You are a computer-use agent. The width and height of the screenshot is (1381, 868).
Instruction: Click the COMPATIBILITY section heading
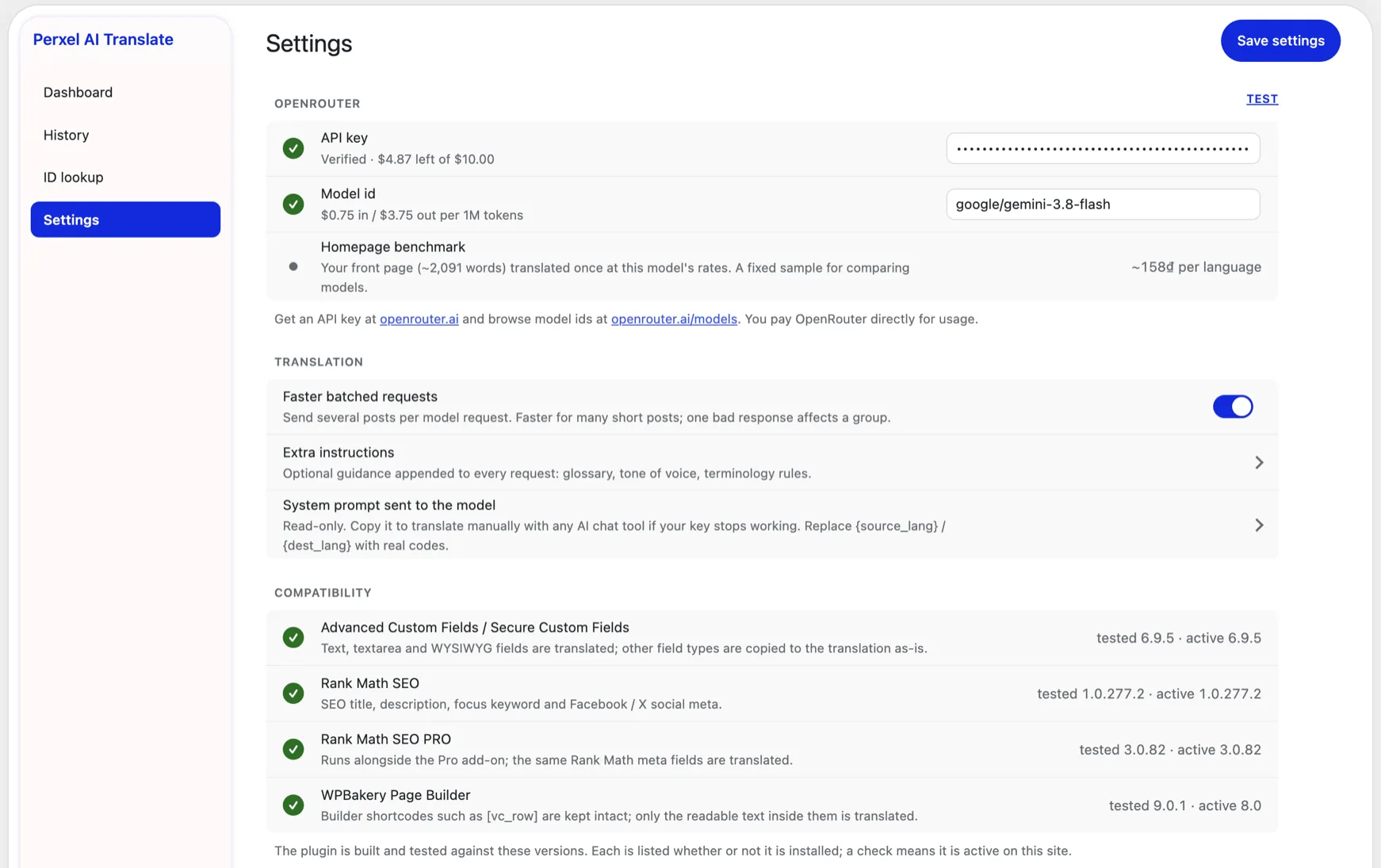[x=323, y=593]
